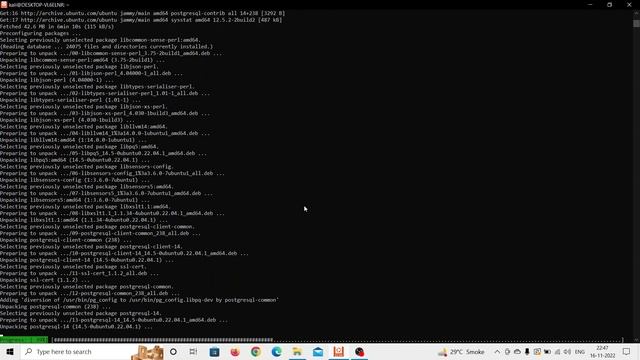Click the last 'Unpacking postgresql-14' line
This screenshot has height=360, width=640.
(76, 327)
